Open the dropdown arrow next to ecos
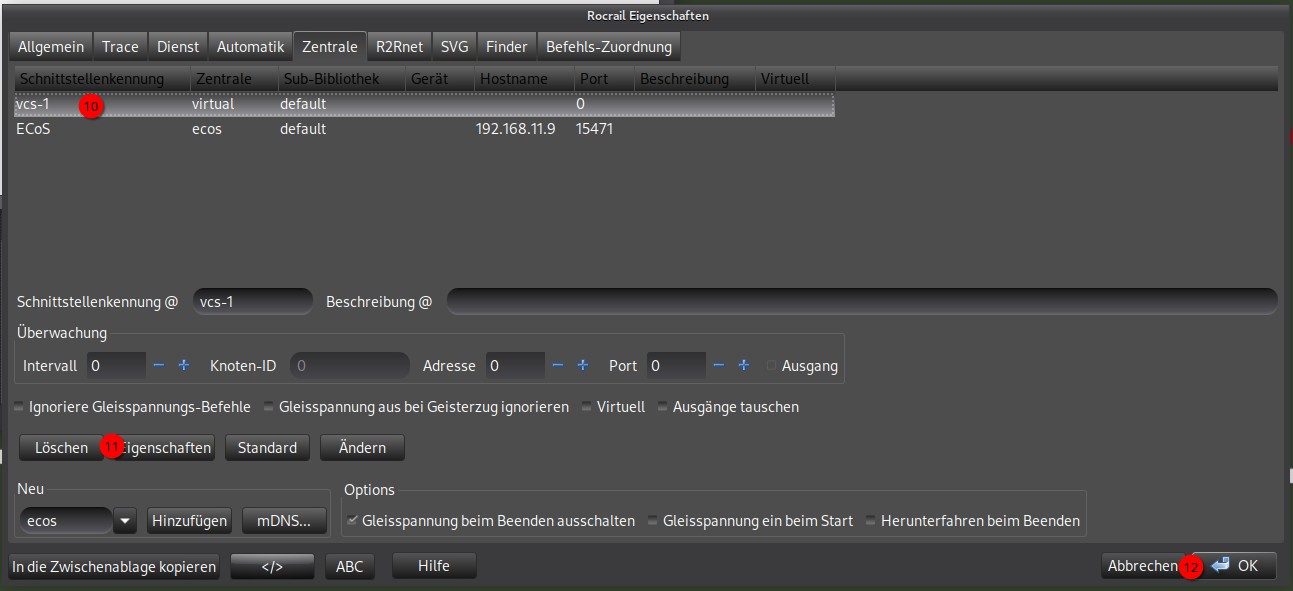Image resolution: width=1293 pixels, height=591 pixels. tap(125, 521)
